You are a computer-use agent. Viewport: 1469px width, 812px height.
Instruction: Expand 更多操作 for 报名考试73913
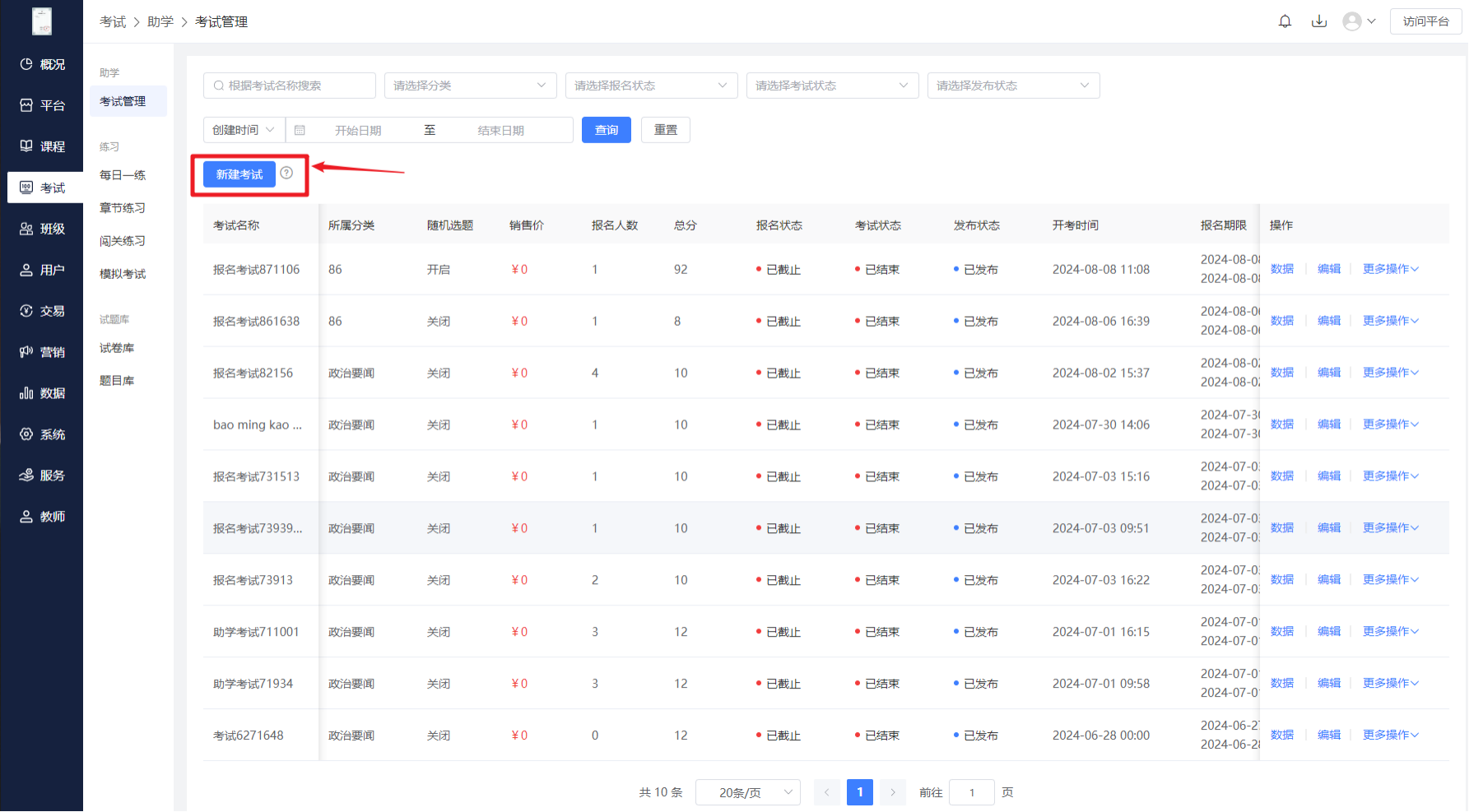pos(1391,580)
